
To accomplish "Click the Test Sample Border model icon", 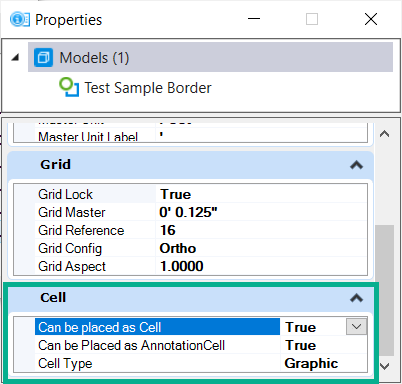I will pyautogui.click(x=69, y=87).
